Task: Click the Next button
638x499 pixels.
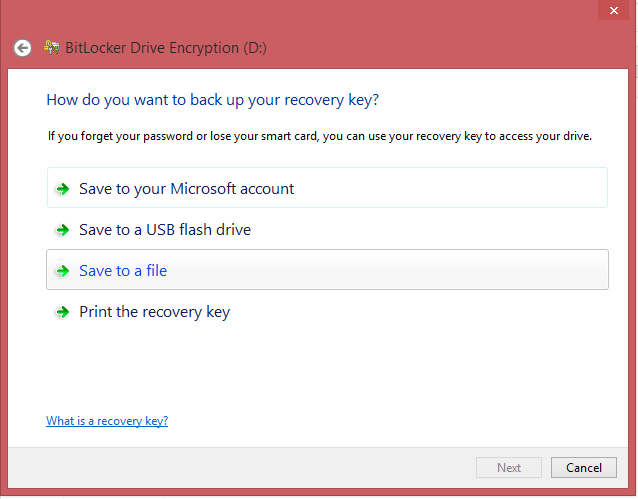Action: pos(509,468)
